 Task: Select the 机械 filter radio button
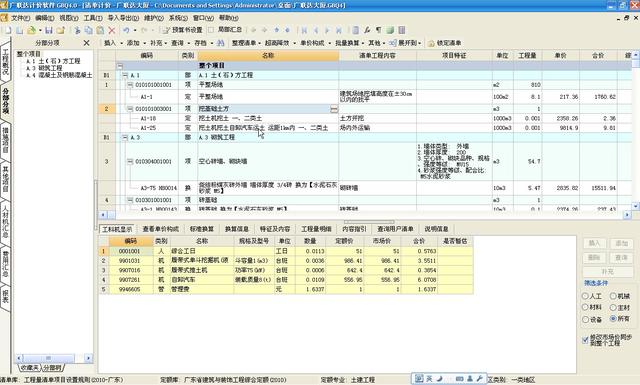point(613,296)
